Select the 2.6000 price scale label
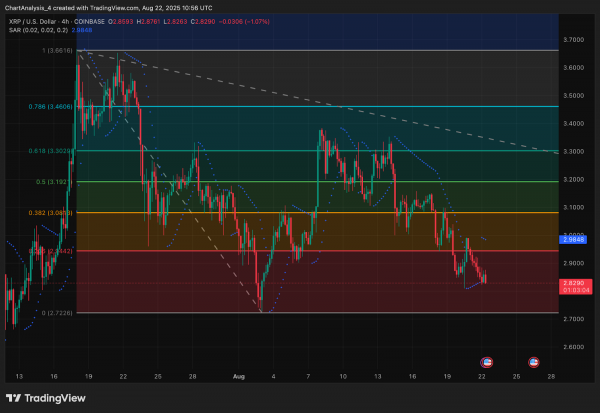Viewport: 600px width, 413px height. pos(574,347)
